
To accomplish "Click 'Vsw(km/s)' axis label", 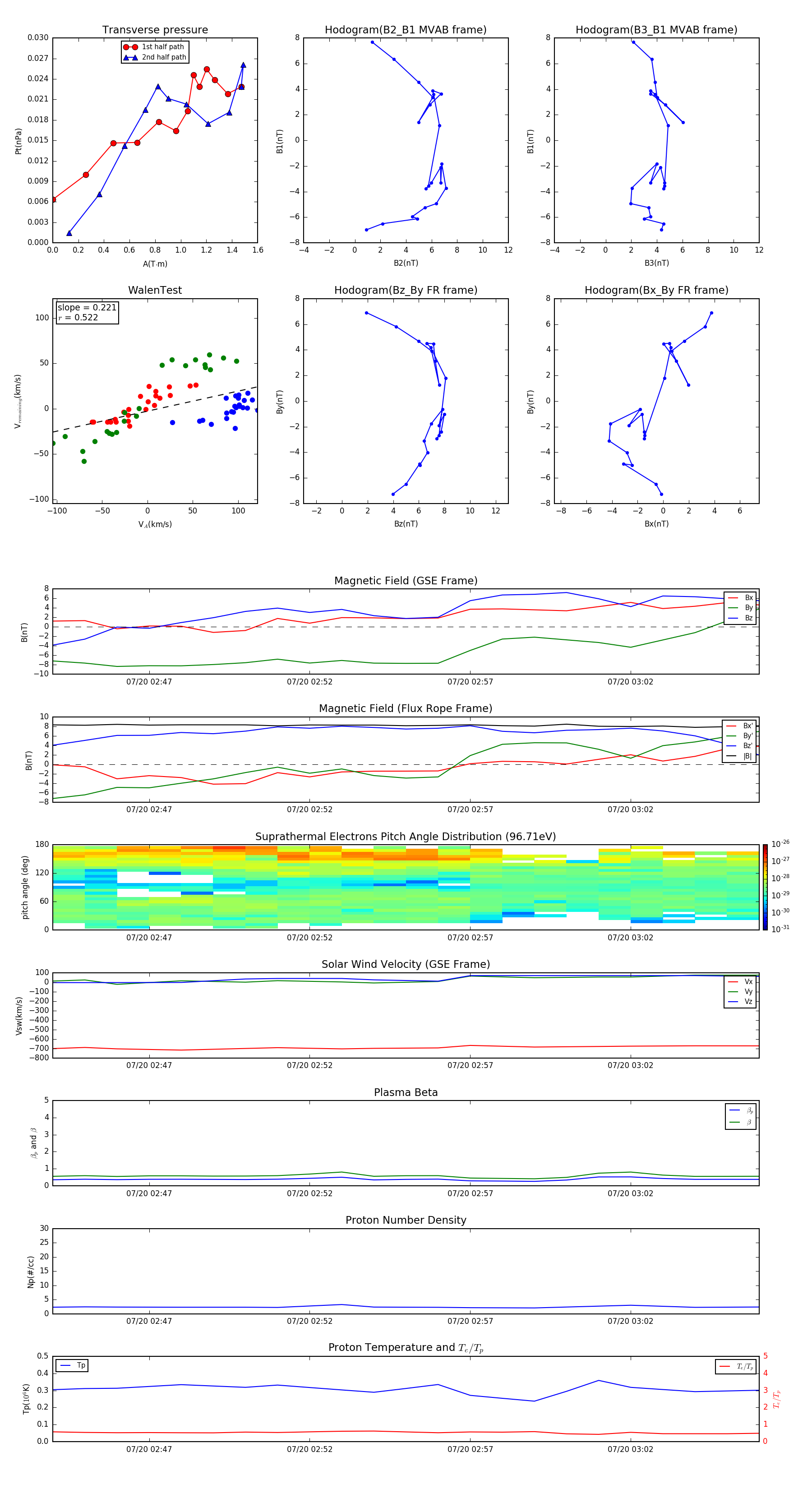I will point(18,1015).
